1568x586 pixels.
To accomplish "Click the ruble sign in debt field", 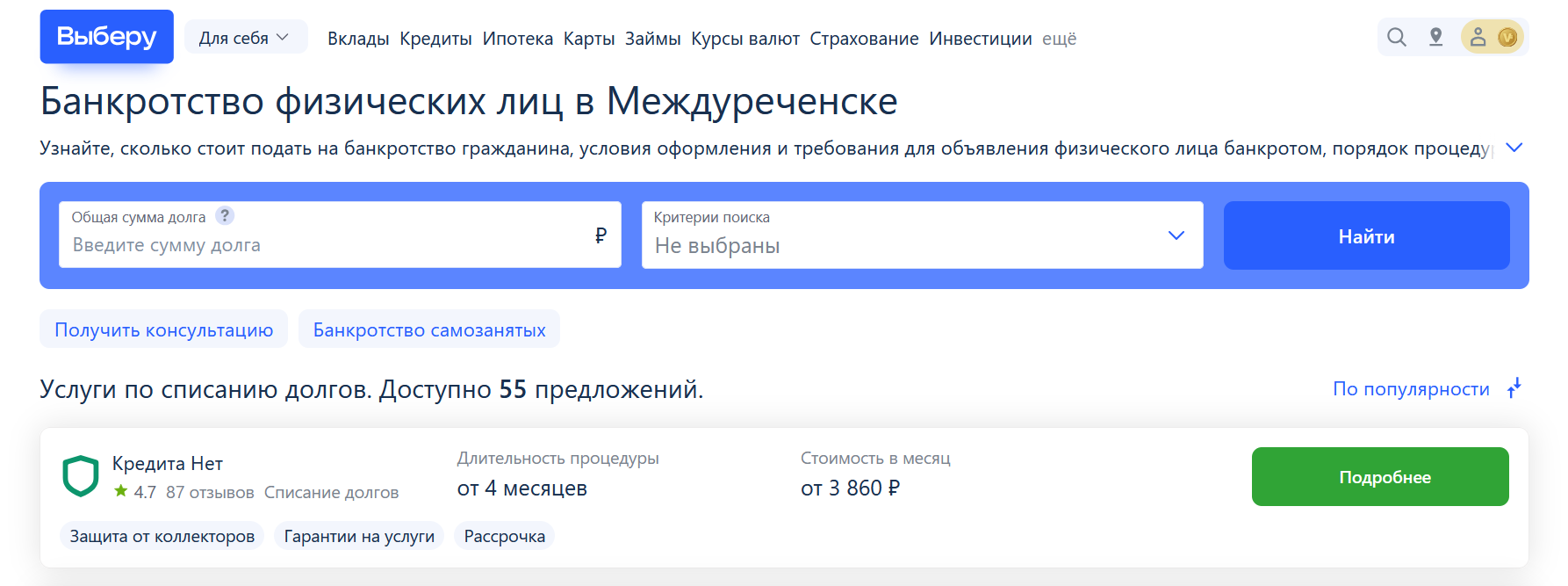I will click(601, 235).
